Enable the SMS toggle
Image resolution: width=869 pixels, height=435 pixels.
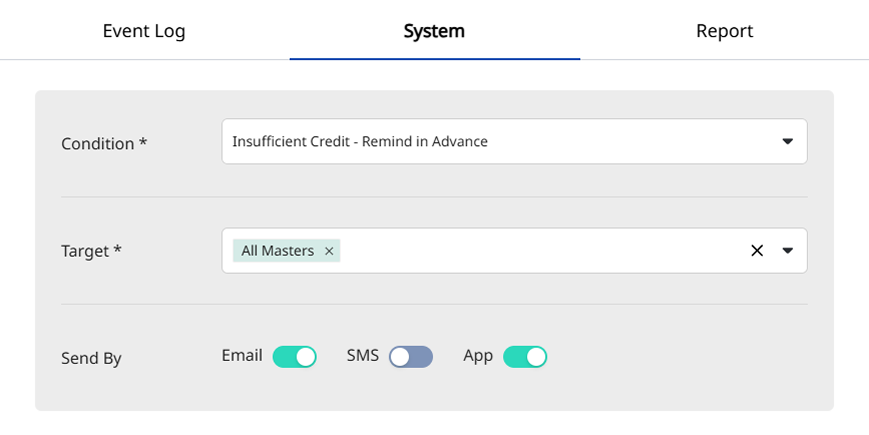tap(411, 357)
